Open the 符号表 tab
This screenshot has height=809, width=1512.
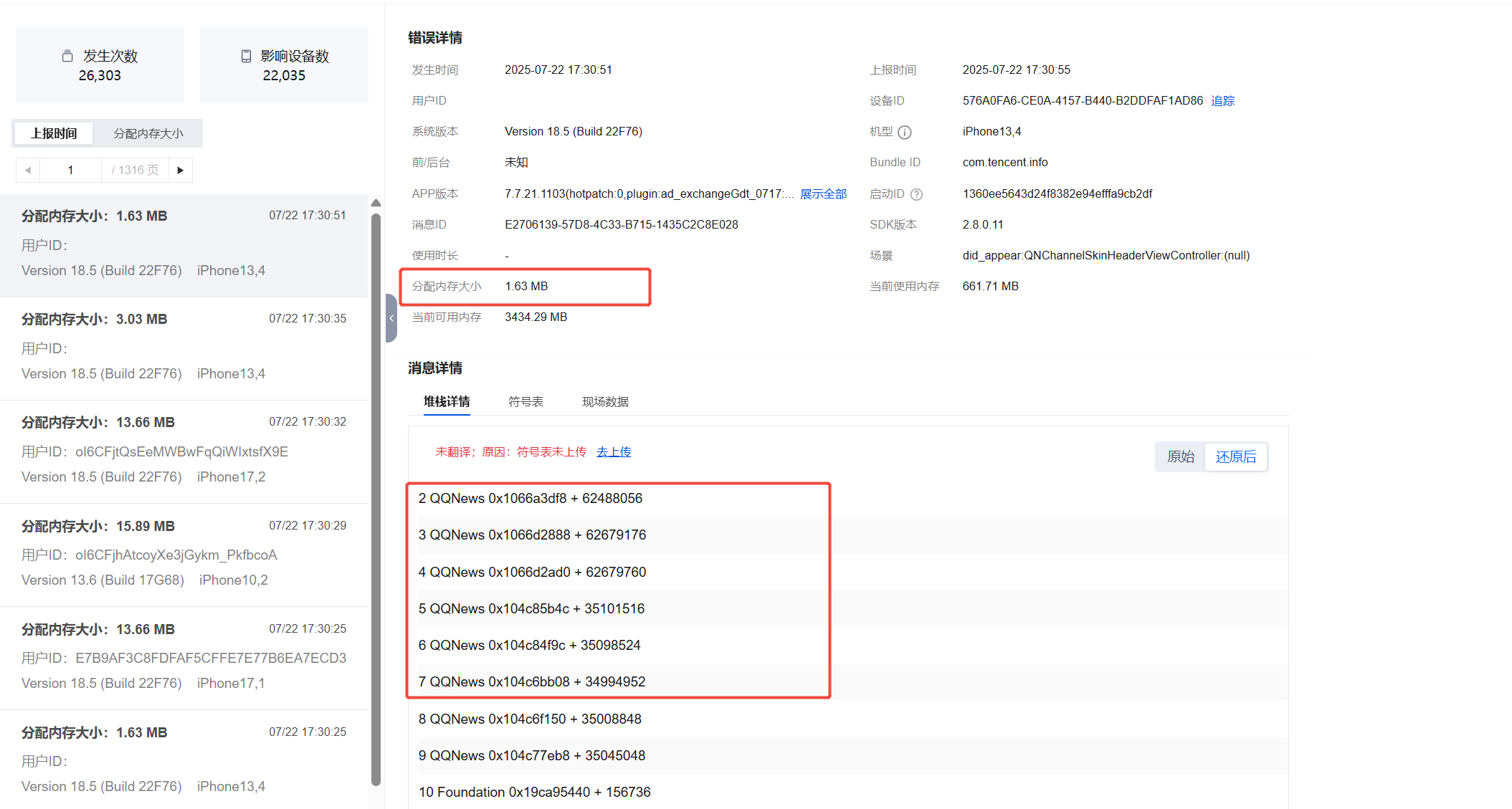click(x=526, y=401)
